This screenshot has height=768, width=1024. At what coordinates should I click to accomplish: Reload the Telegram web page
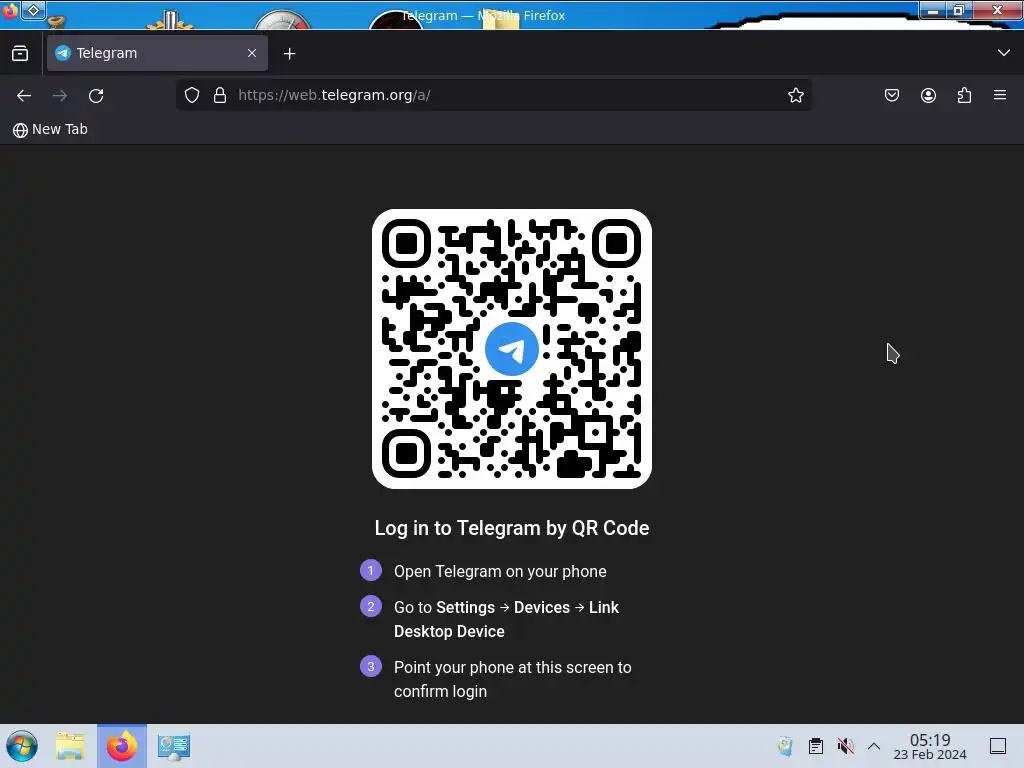pyautogui.click(x=96, y=95)
